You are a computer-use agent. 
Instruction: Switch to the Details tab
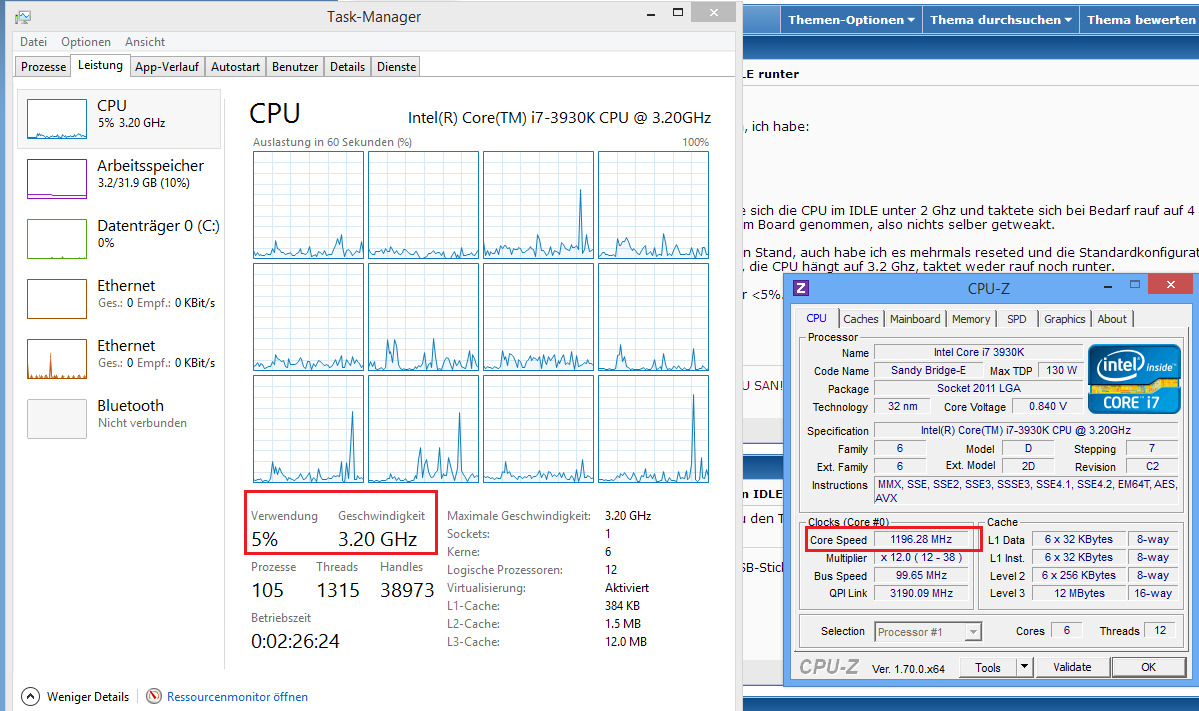(347, 67)
